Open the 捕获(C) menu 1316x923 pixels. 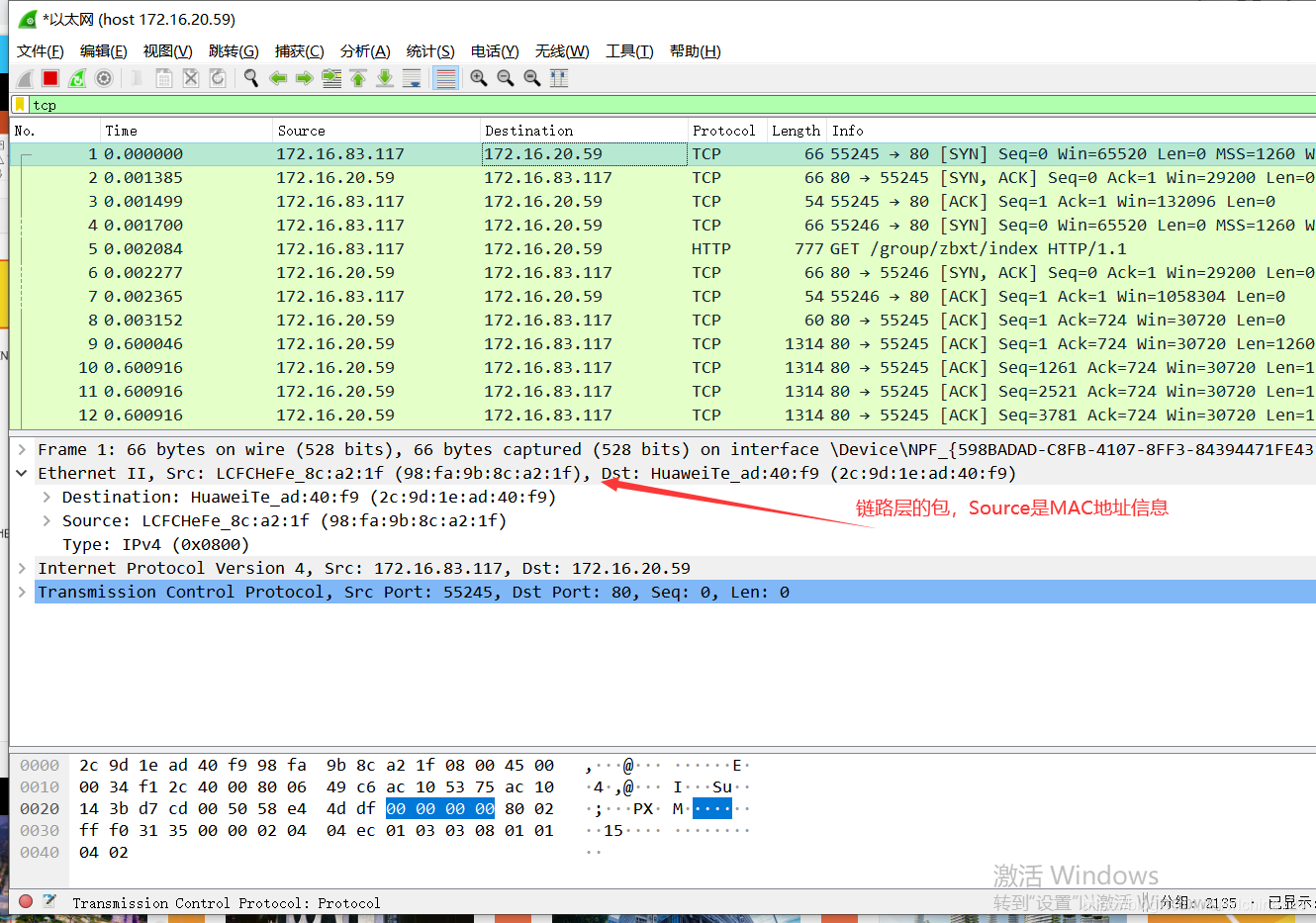click(x=300, y=51)
